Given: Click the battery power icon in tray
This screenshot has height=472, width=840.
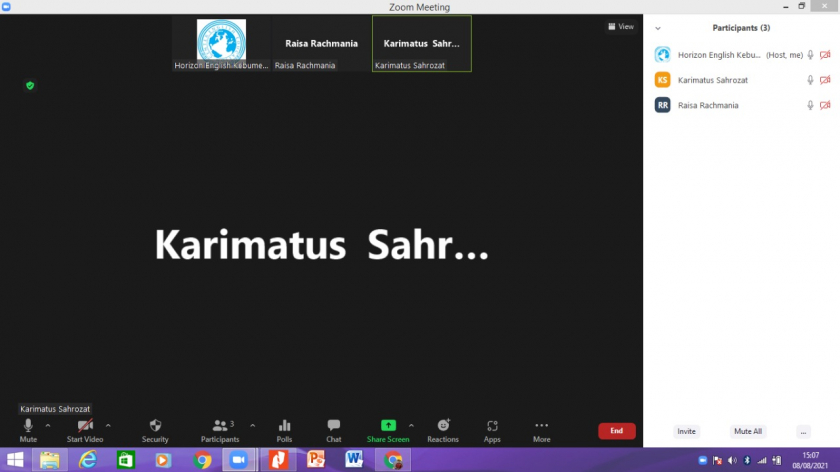Looking at the screenshot, I should tap(776, 460).
